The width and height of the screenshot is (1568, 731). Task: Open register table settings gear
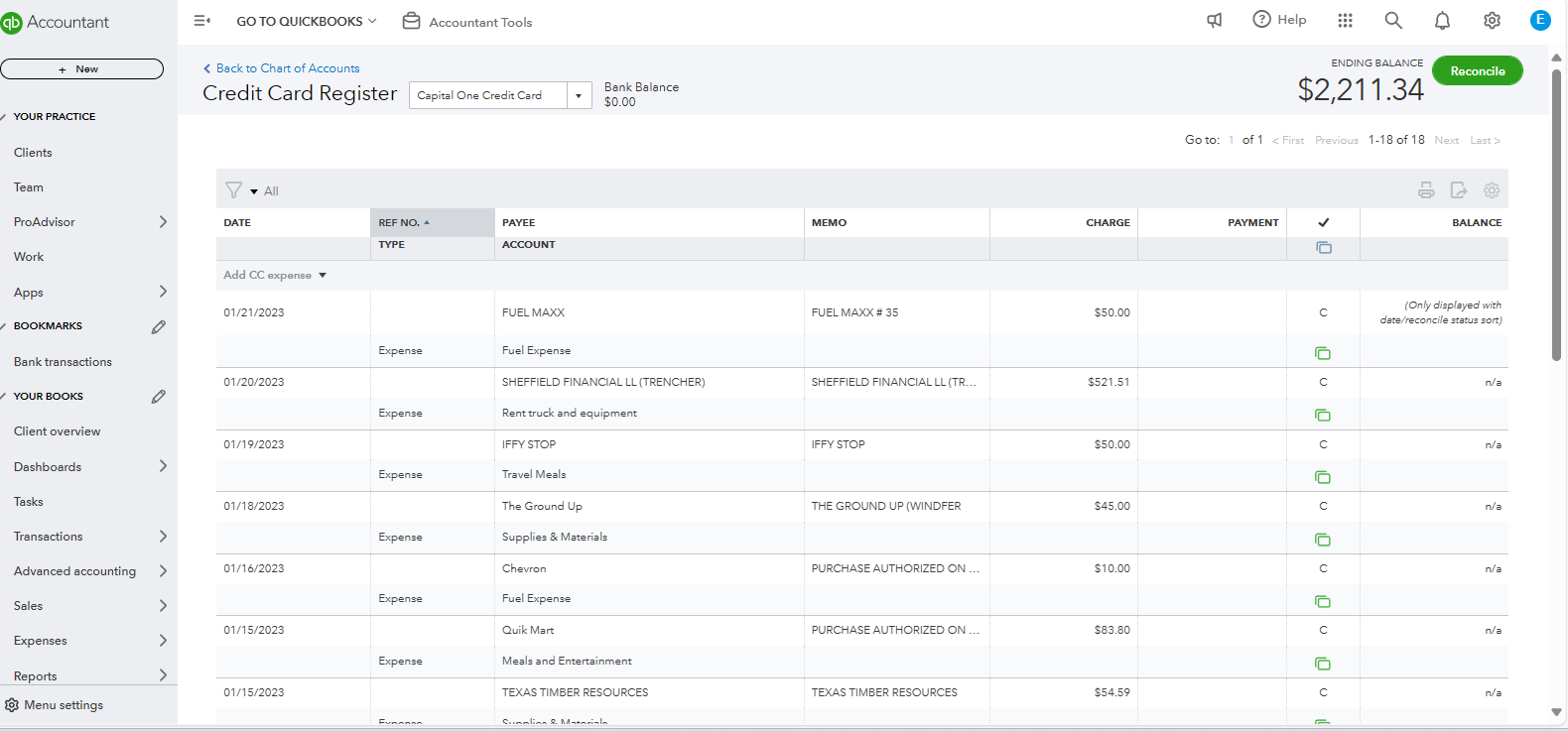1492,190
